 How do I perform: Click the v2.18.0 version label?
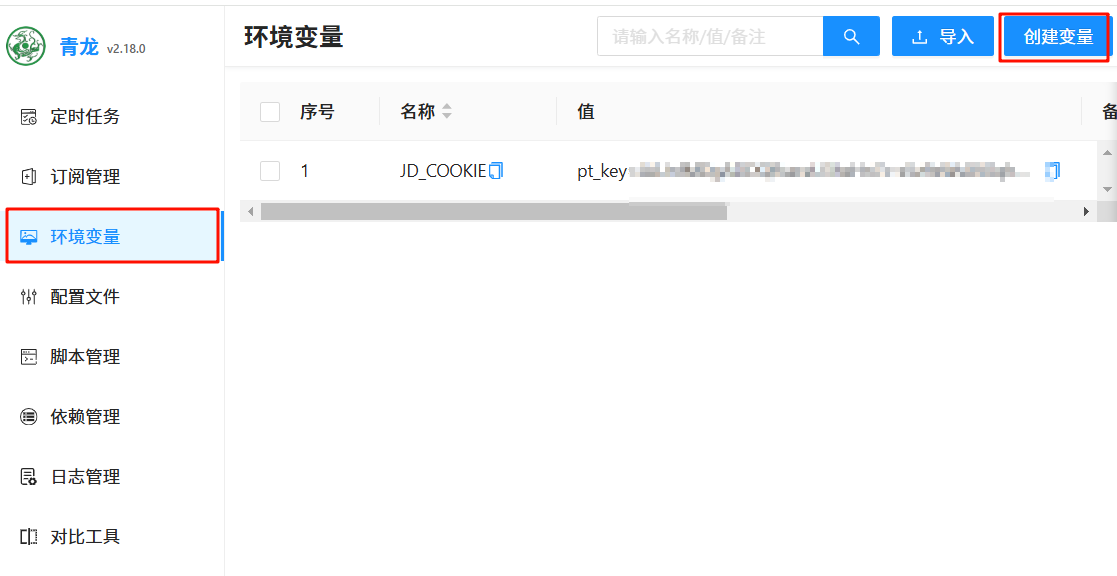click(x=126, y=49)
